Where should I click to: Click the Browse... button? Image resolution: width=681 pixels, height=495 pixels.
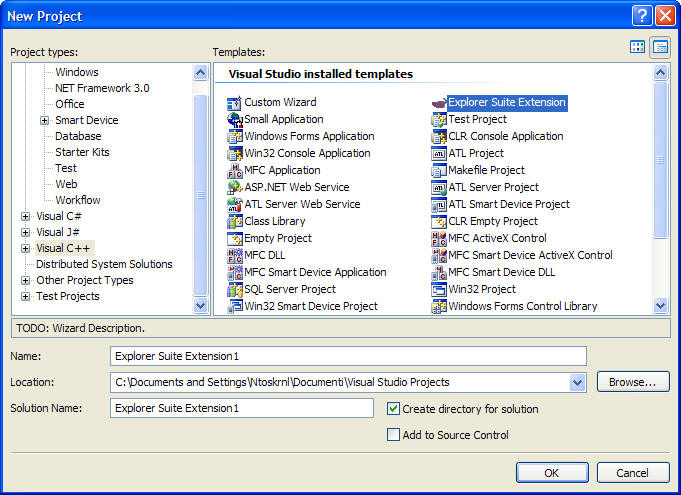point(632,382)
